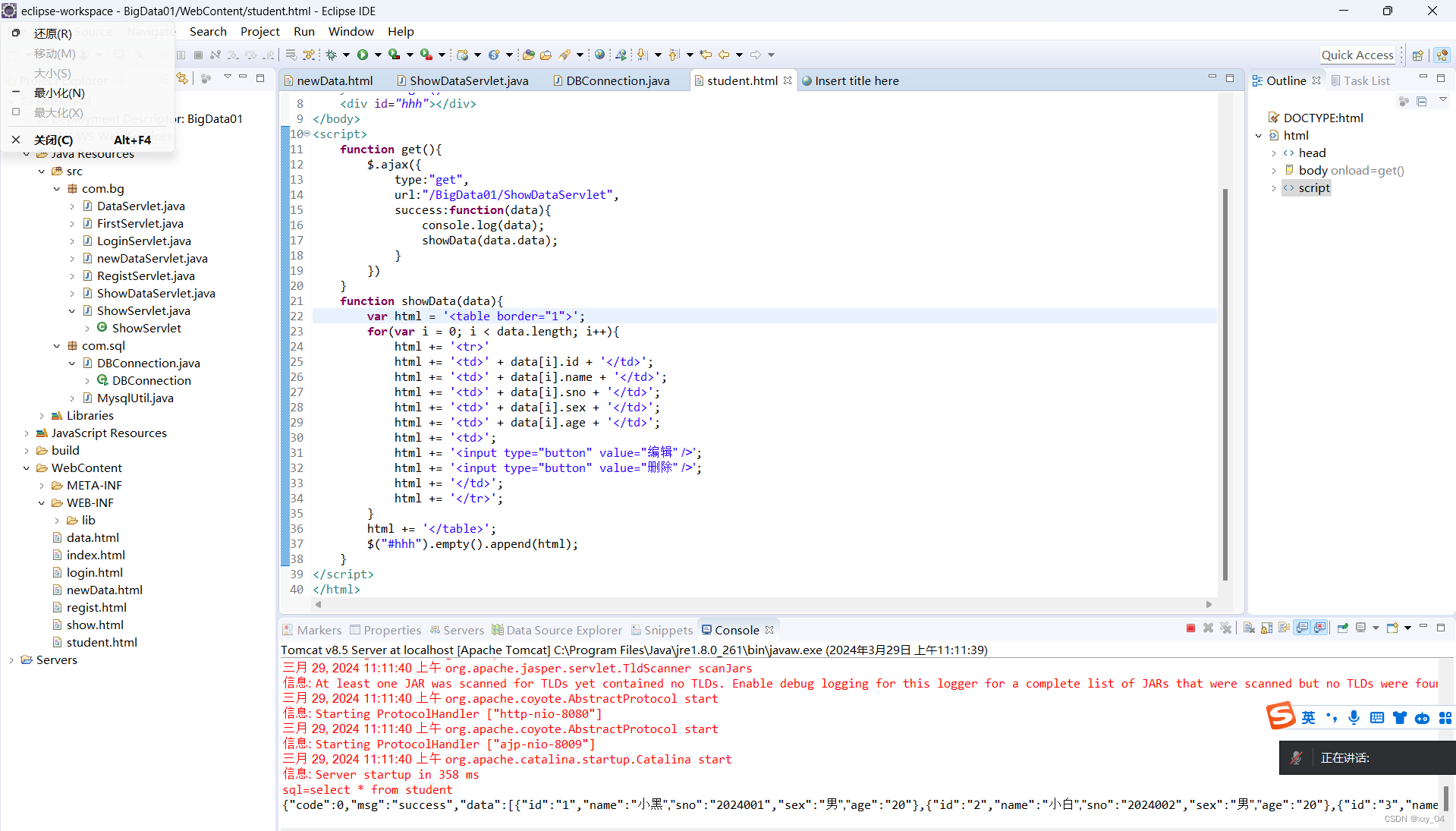Click Sogou input method logo icon

(x=1281, y=716)
